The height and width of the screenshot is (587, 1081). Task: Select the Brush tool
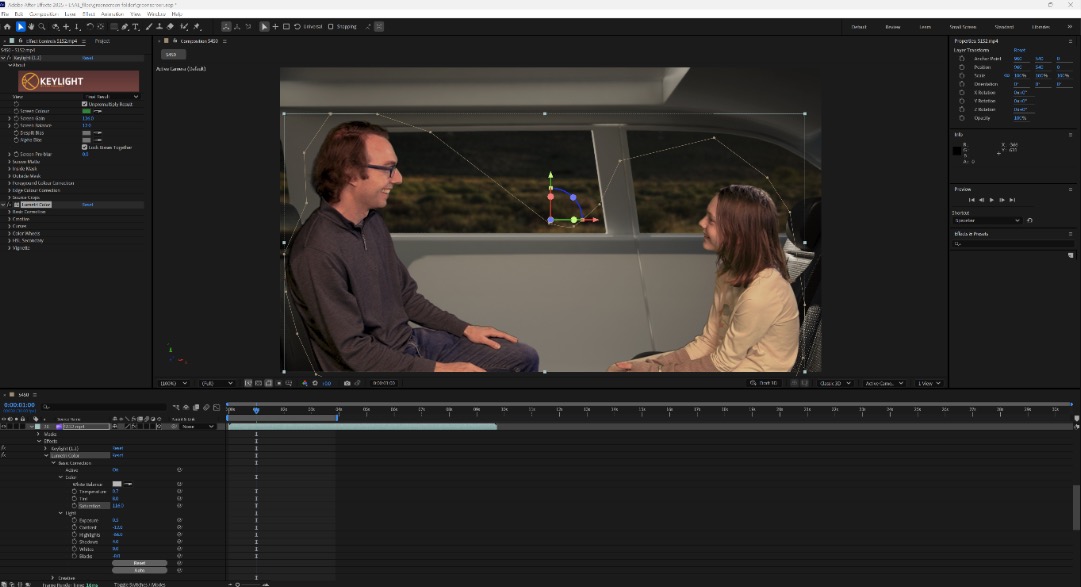149,27
